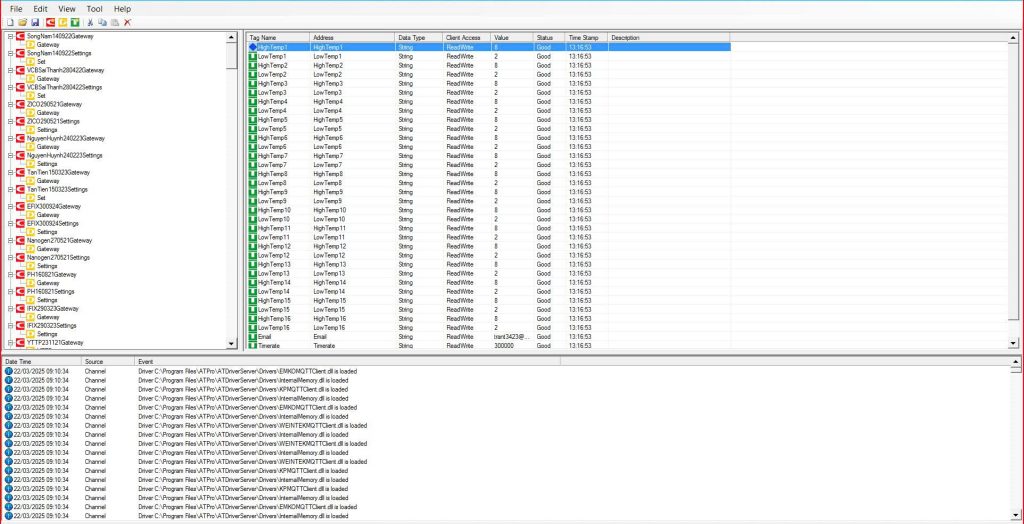Screen dimensions: 1024x524
Task: Click the green tag icon of LowTemp1
Action: [x=253, y=56]
